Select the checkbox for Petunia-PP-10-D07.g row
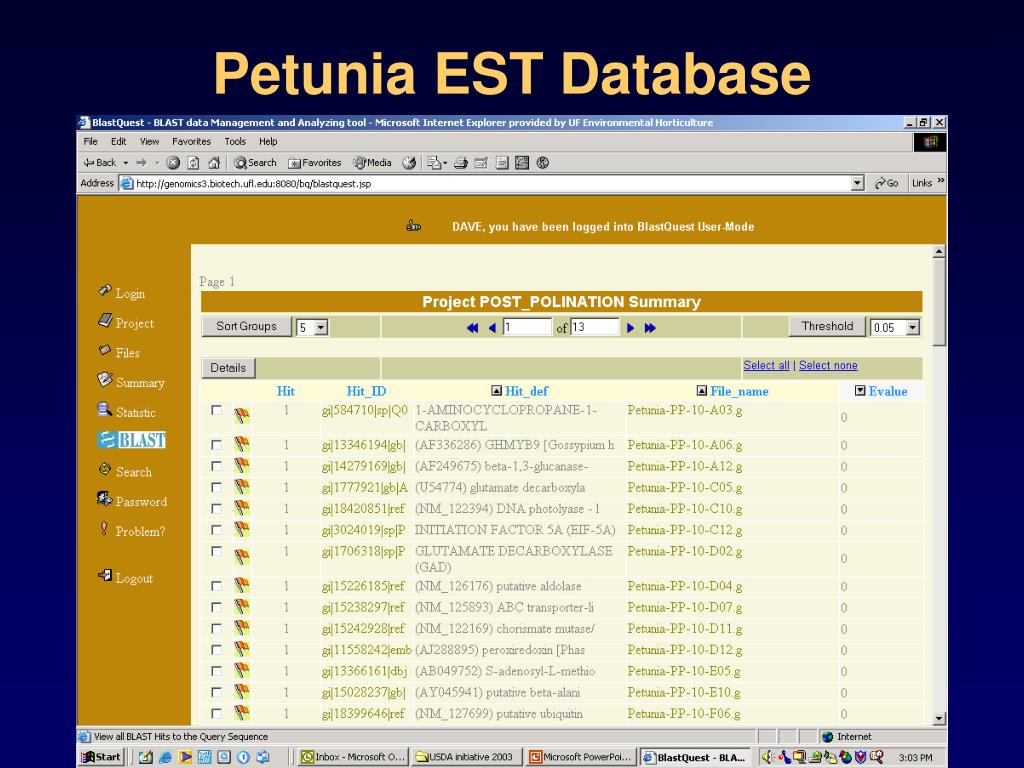This screenshot has width=1024, height=768. coord(216,607)
